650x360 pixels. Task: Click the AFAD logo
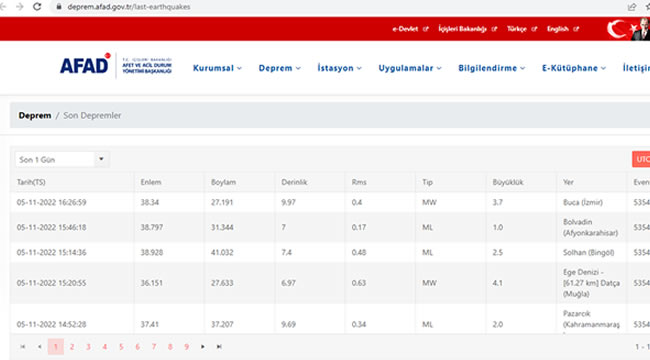116,66
